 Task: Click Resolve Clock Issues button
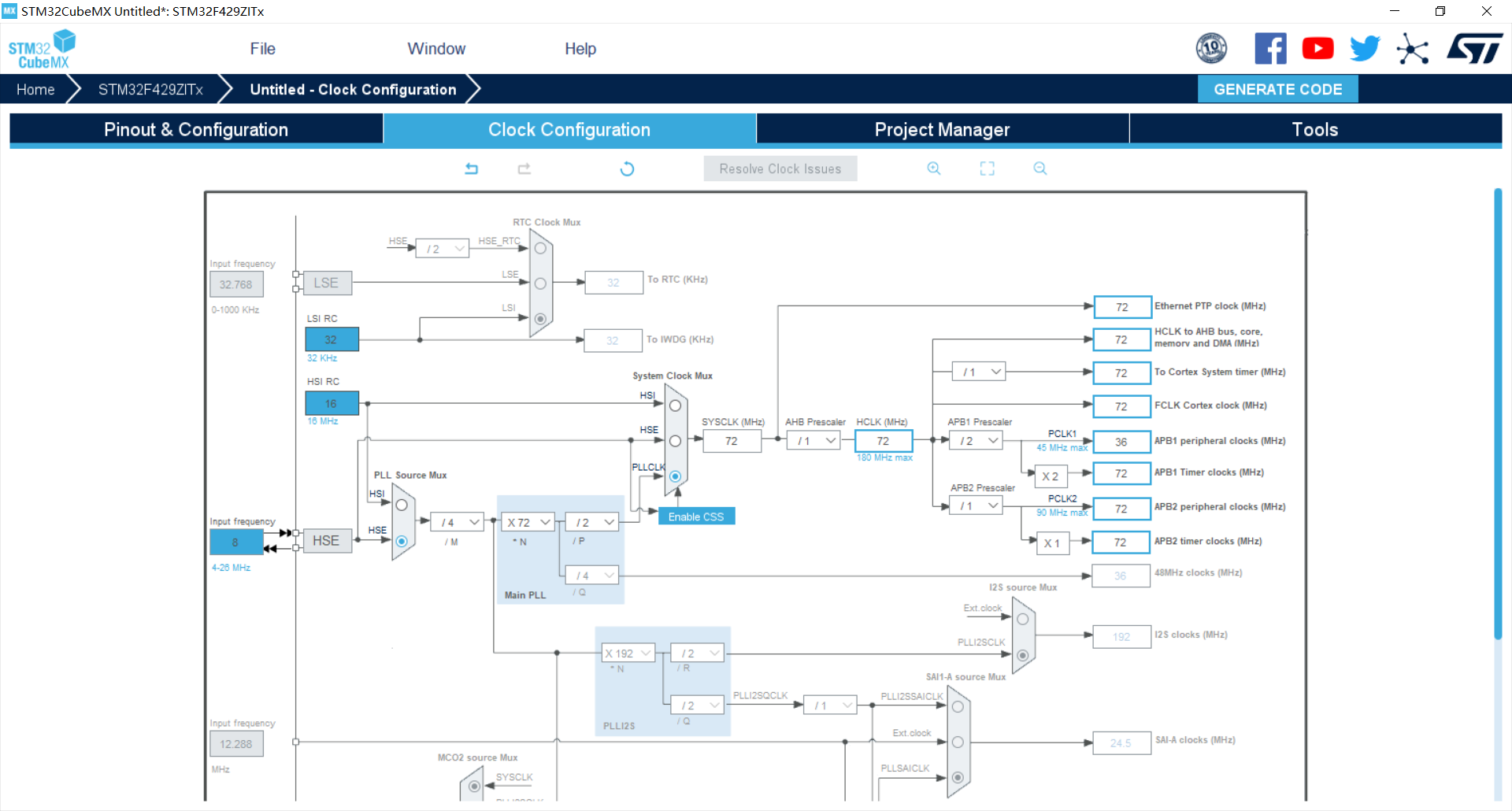[x=780, y=168]
